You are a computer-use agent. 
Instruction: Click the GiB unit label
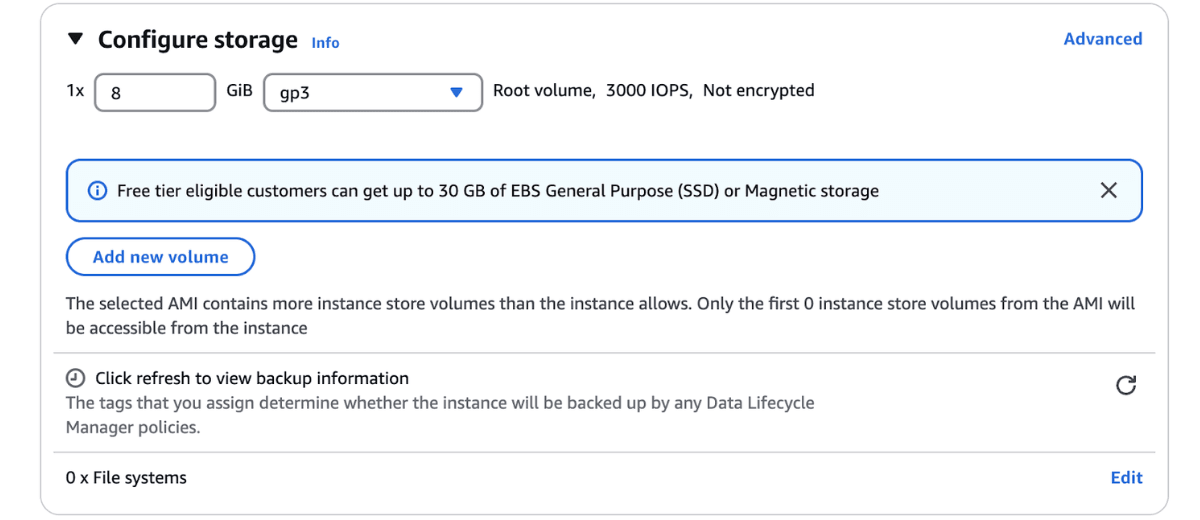pos(239,90)
